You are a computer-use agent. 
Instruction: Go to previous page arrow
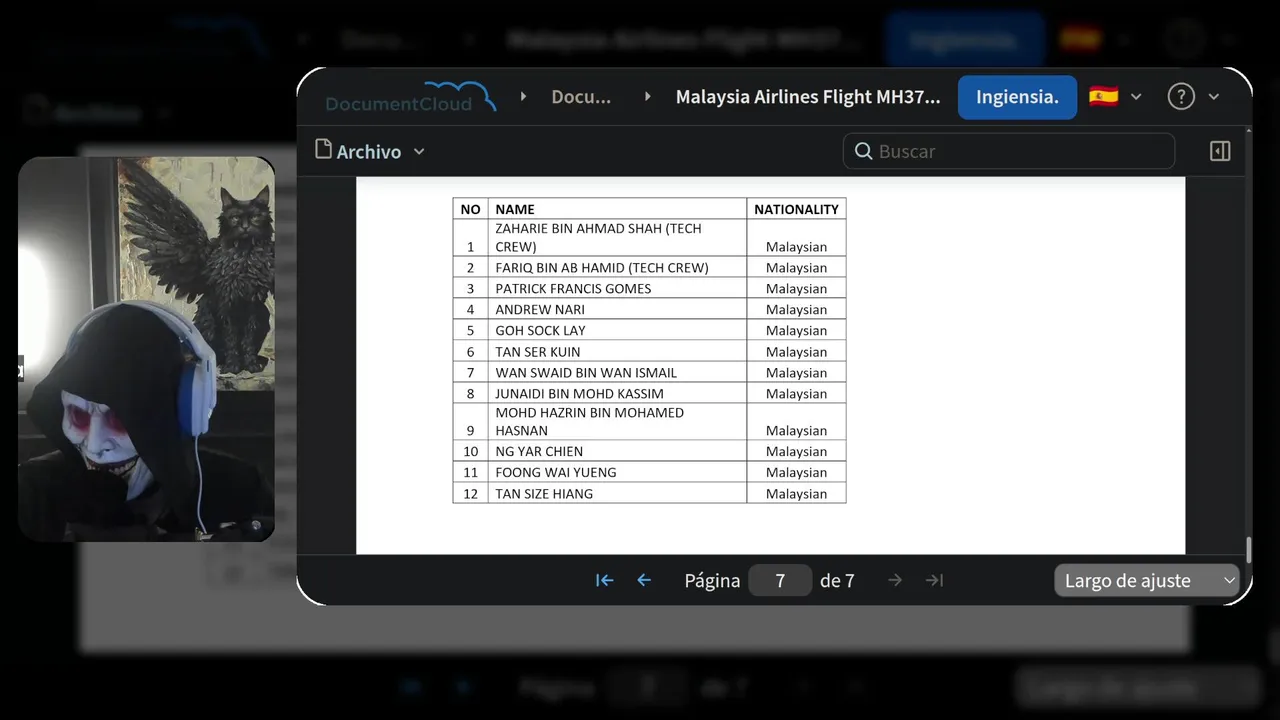click(644, 580)
